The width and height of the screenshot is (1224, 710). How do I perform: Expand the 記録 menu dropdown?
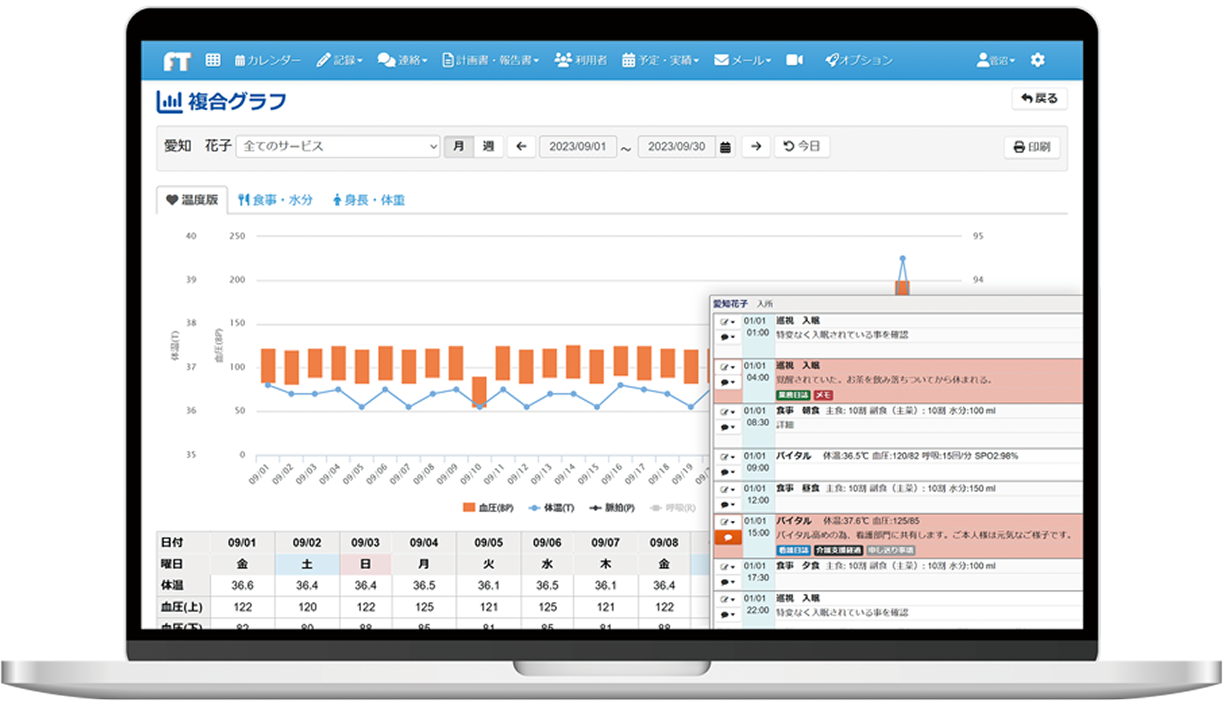point(340,61)
